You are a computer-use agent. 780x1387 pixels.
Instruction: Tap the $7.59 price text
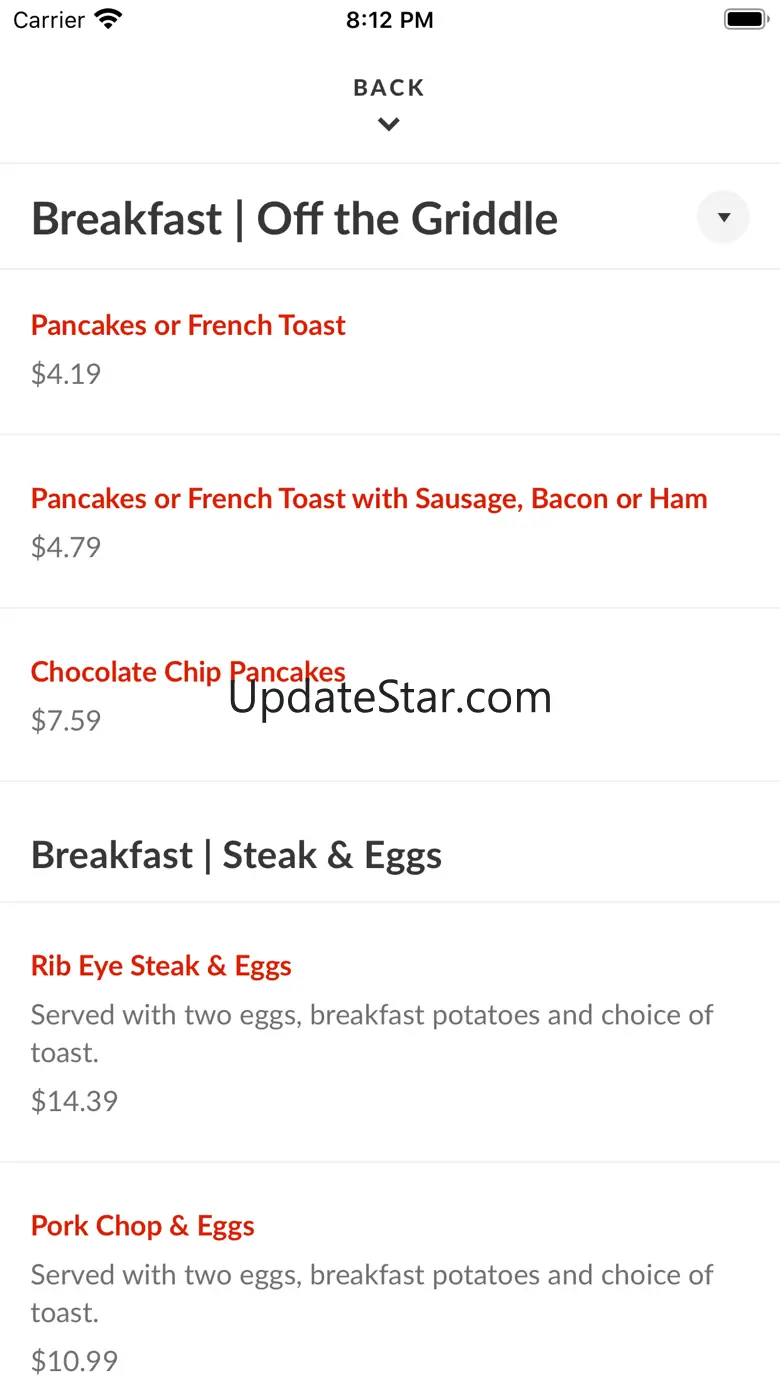point(66,721)
